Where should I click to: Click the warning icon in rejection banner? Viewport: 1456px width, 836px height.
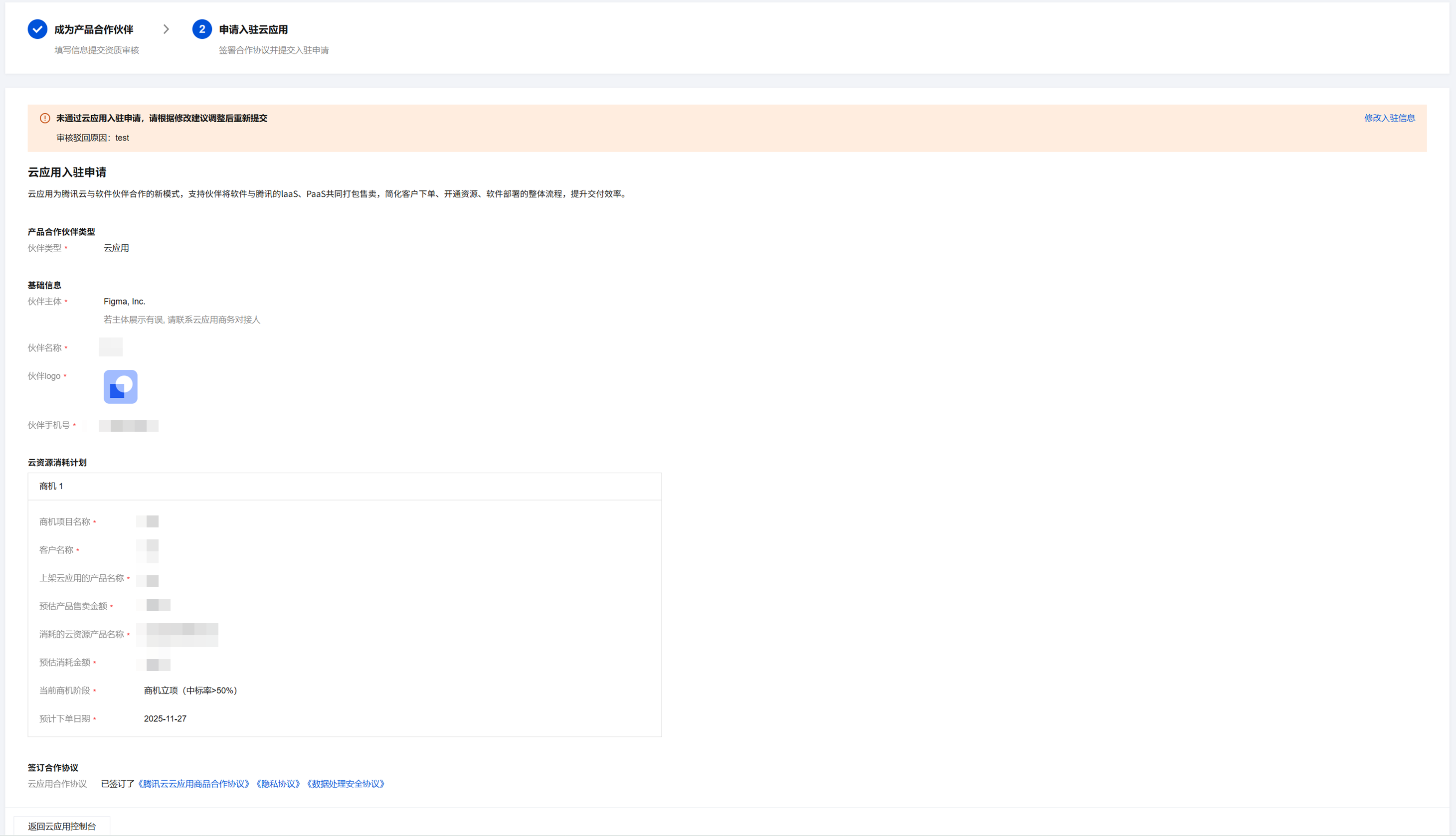(x=45, y=118)
